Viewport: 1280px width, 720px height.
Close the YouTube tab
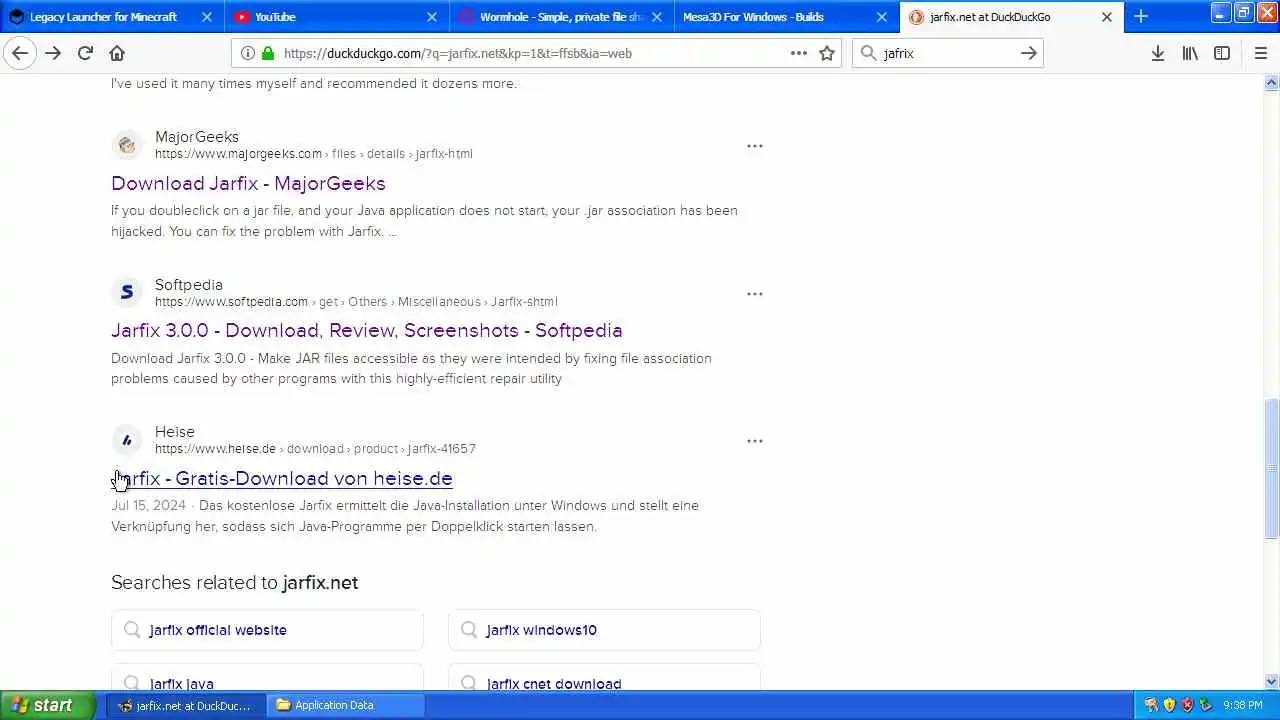432,17
